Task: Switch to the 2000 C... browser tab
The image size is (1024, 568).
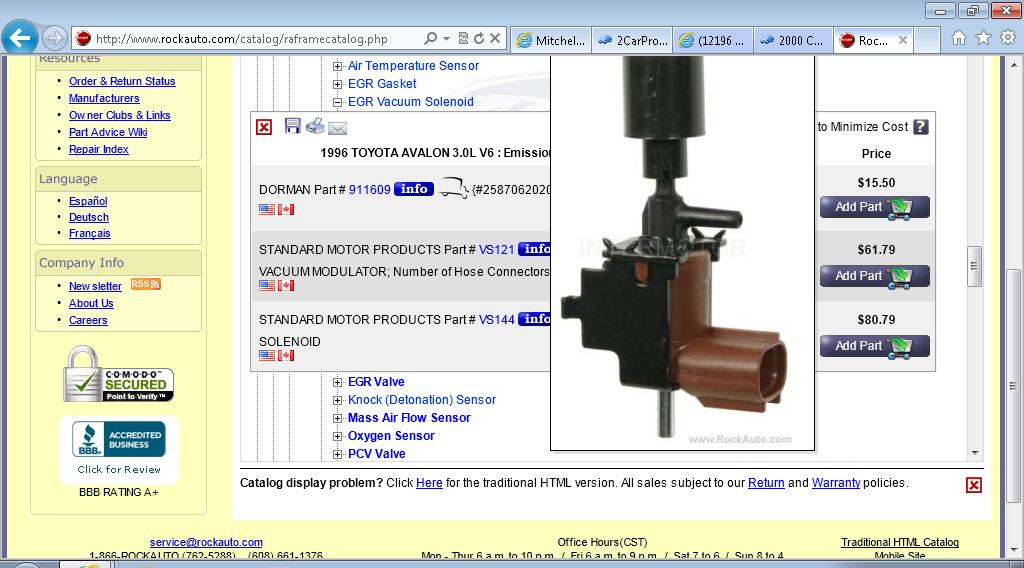Action: click(793, 40)
